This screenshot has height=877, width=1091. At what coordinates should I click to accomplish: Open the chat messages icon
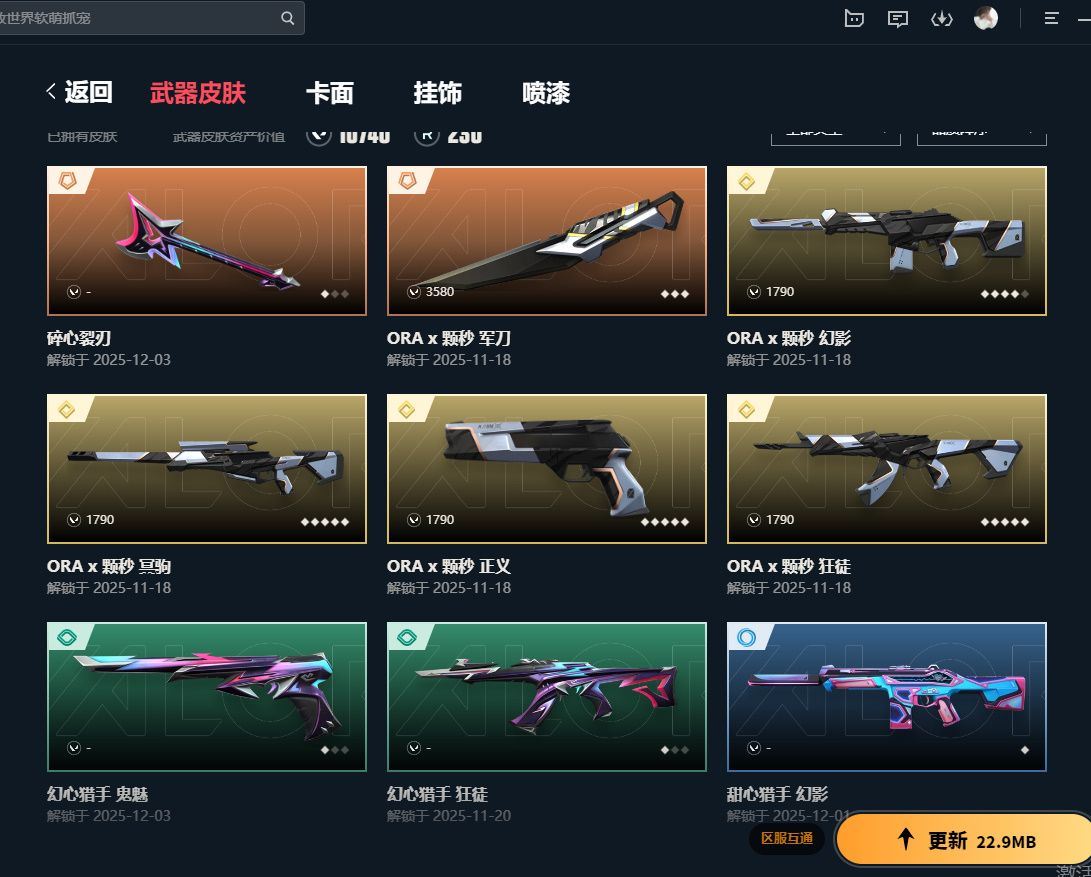click(898, 19)
